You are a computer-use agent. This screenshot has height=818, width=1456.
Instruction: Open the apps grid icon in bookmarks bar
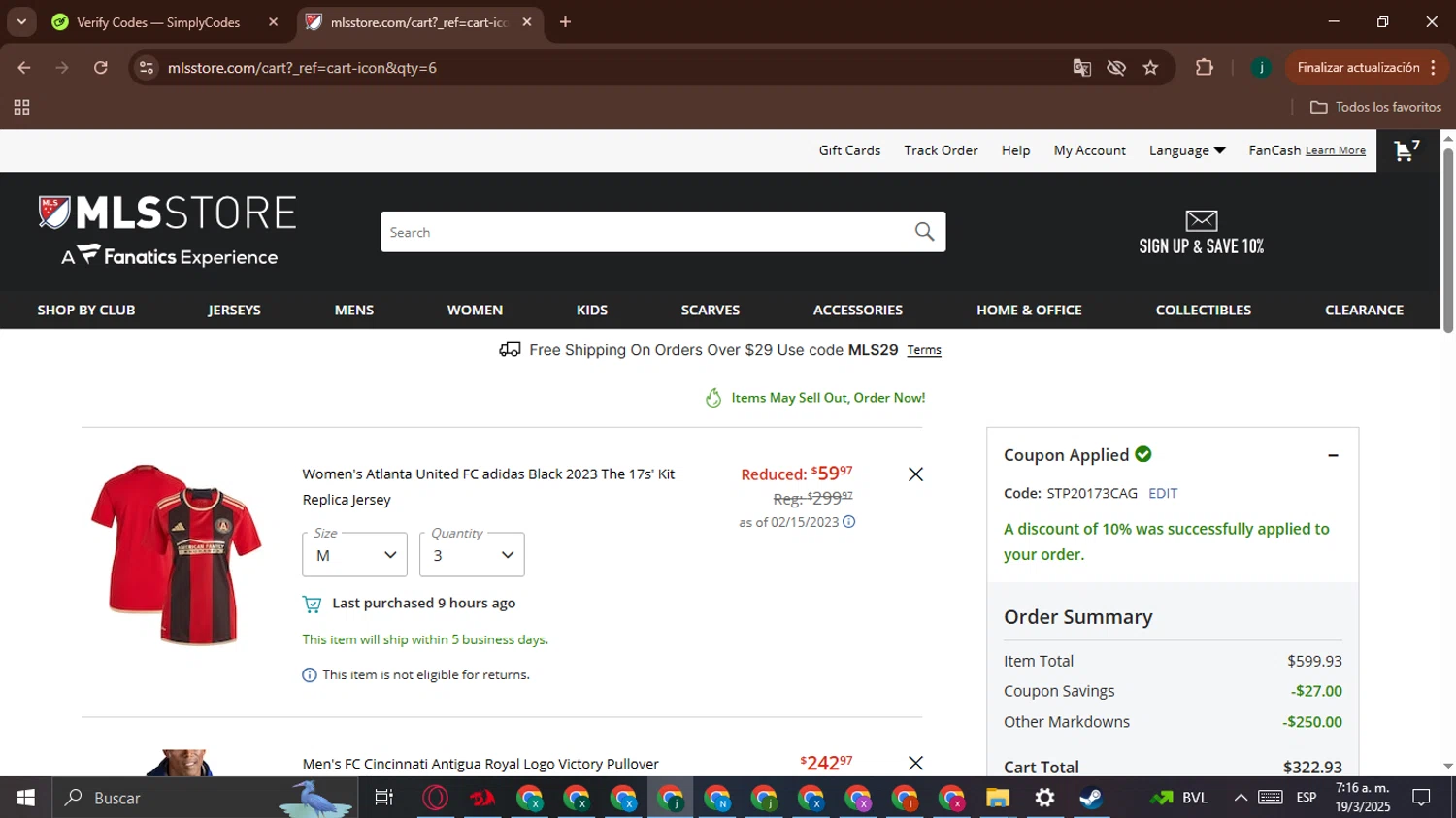coord(21,107)
